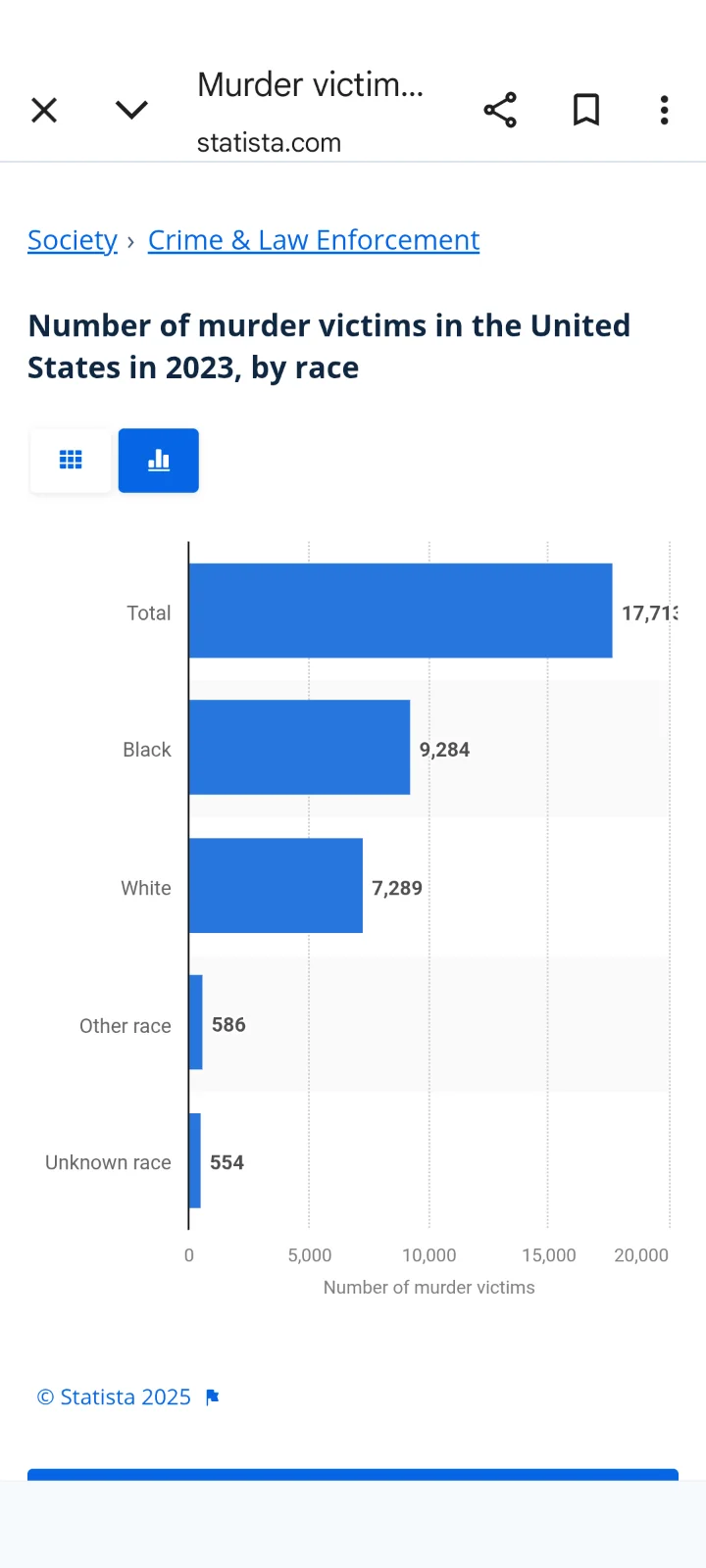Select the White victims bar
Image resolution: width=706 pixels, height=1568 pixels.
276,886
